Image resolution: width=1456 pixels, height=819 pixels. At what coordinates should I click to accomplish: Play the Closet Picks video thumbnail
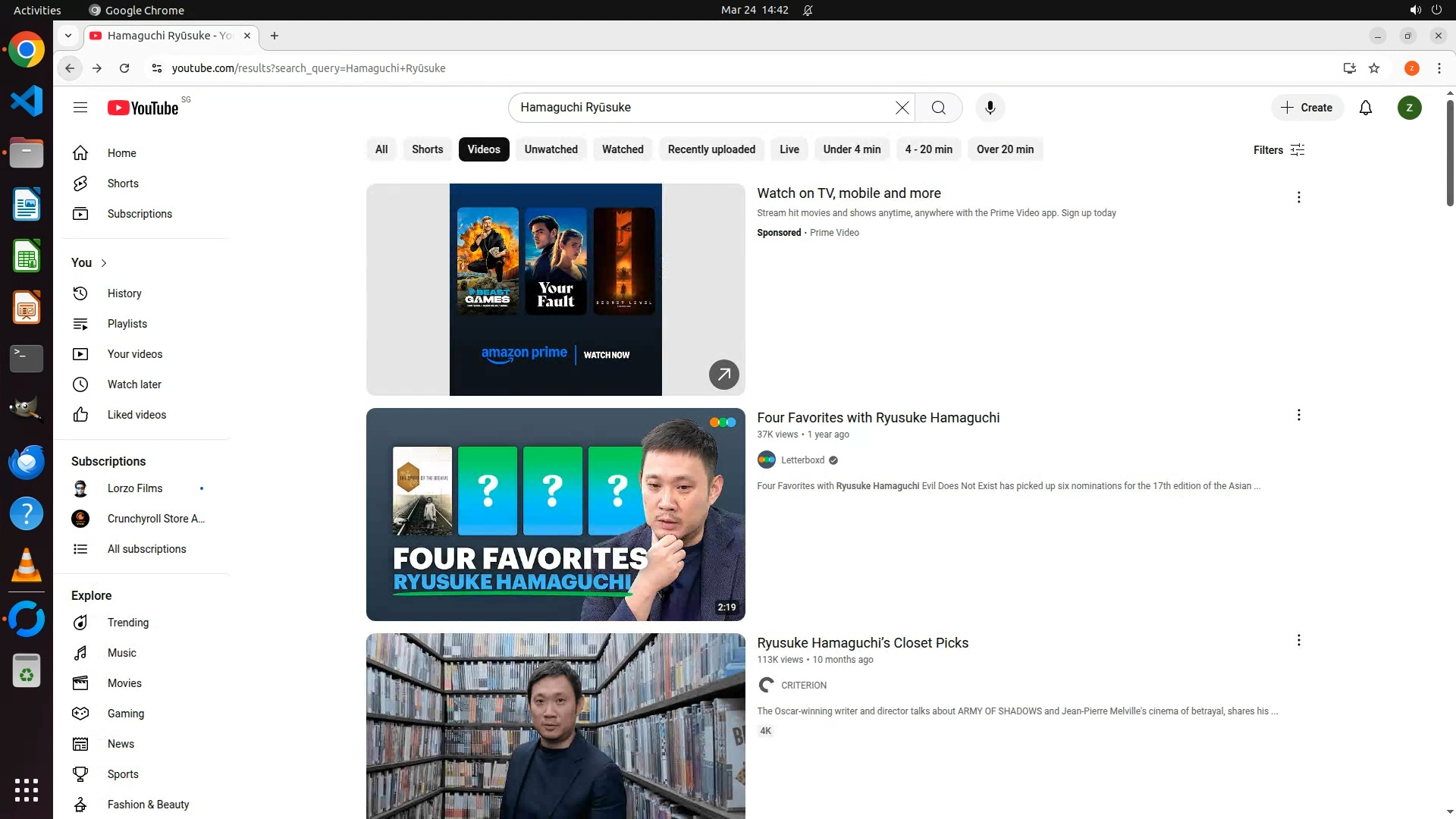click(x=555, y=726)
